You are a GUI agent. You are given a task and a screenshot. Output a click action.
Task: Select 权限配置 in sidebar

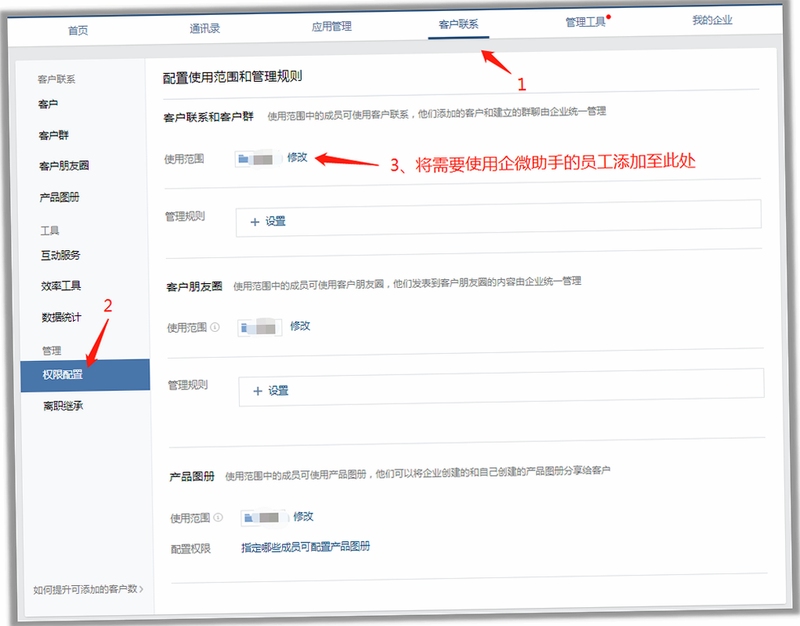coord(85,375)
